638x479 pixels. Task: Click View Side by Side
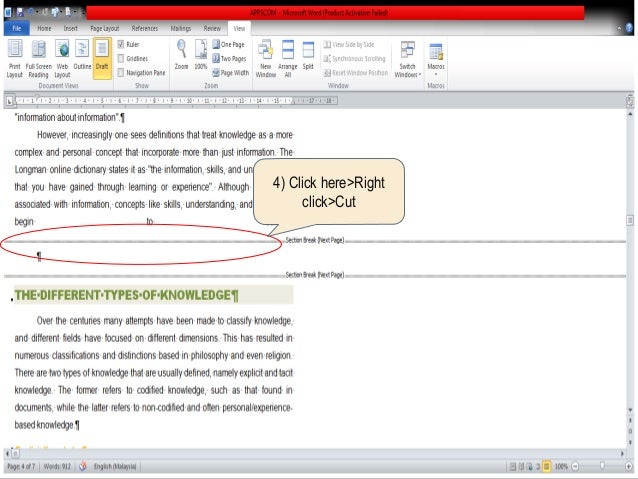click(x=349, y=44)
